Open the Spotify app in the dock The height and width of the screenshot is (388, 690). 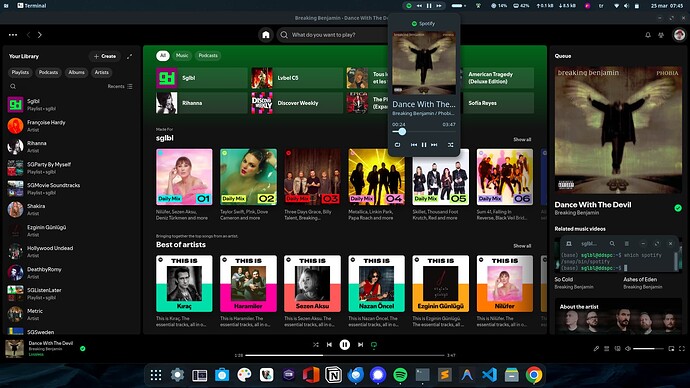coord(400,375)
